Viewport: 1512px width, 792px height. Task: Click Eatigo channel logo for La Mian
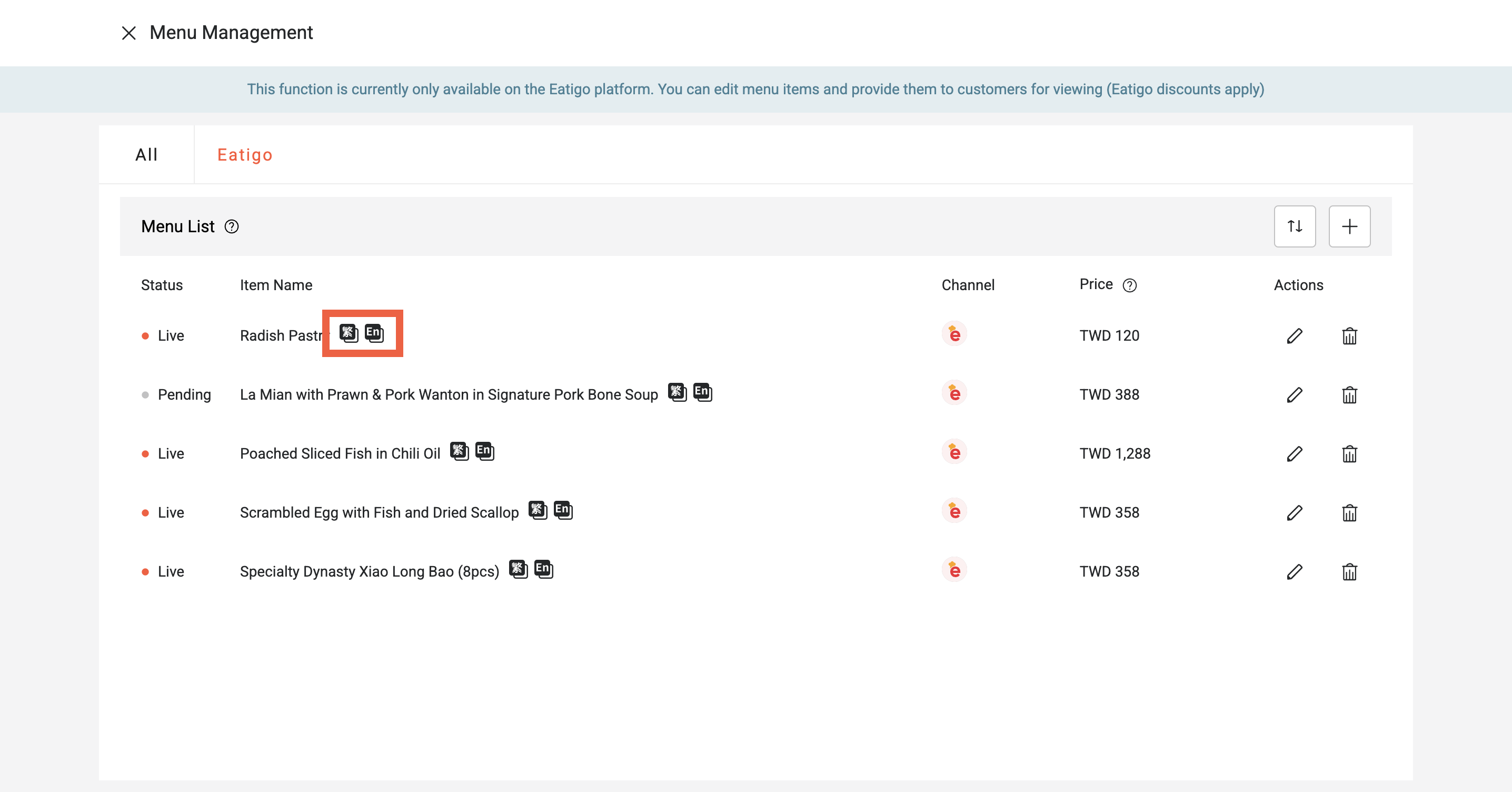click(954, 393)
